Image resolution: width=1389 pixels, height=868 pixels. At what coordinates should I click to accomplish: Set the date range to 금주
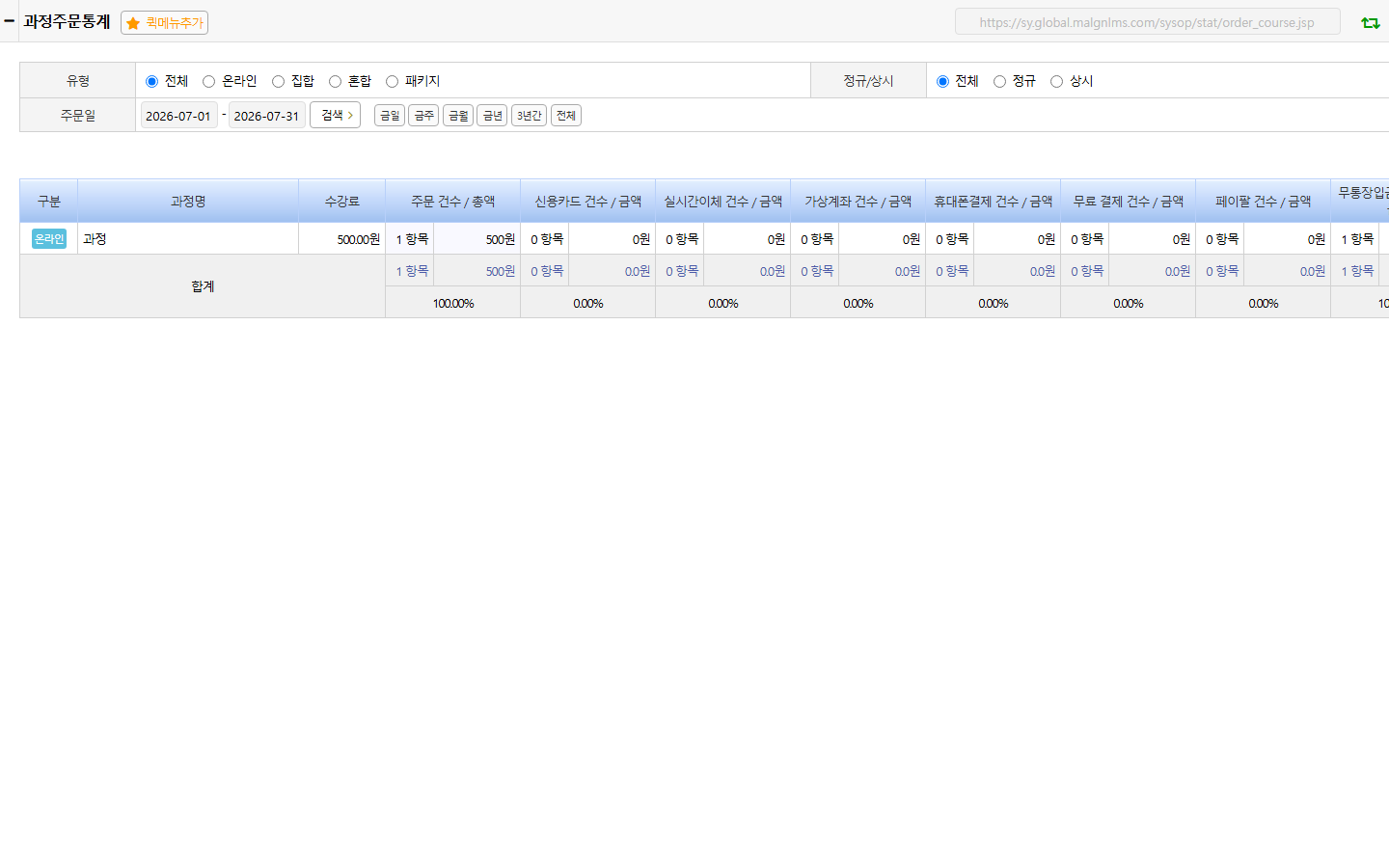[x=423, y=116]
